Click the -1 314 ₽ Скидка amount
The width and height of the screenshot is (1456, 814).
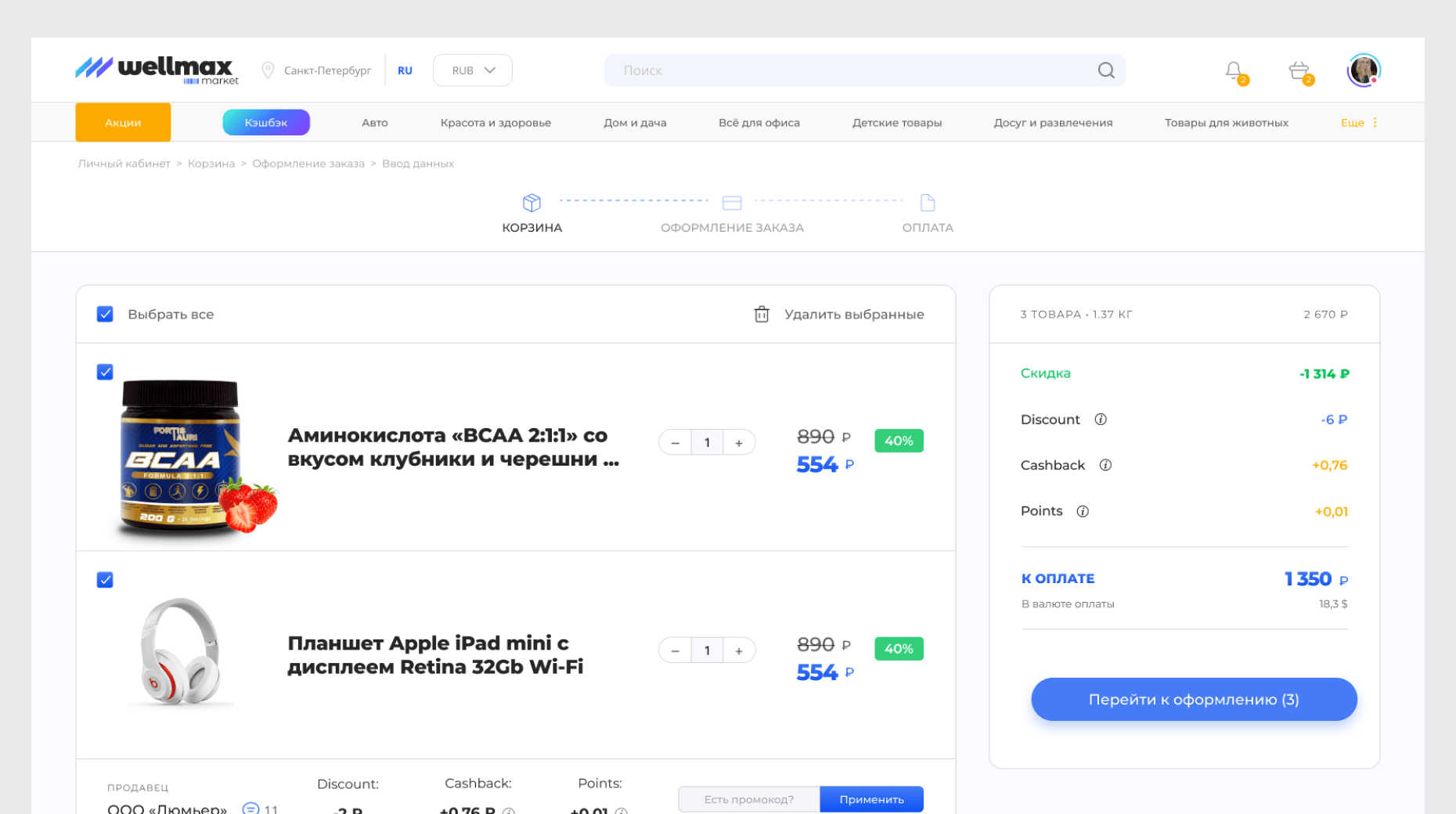1324,374
